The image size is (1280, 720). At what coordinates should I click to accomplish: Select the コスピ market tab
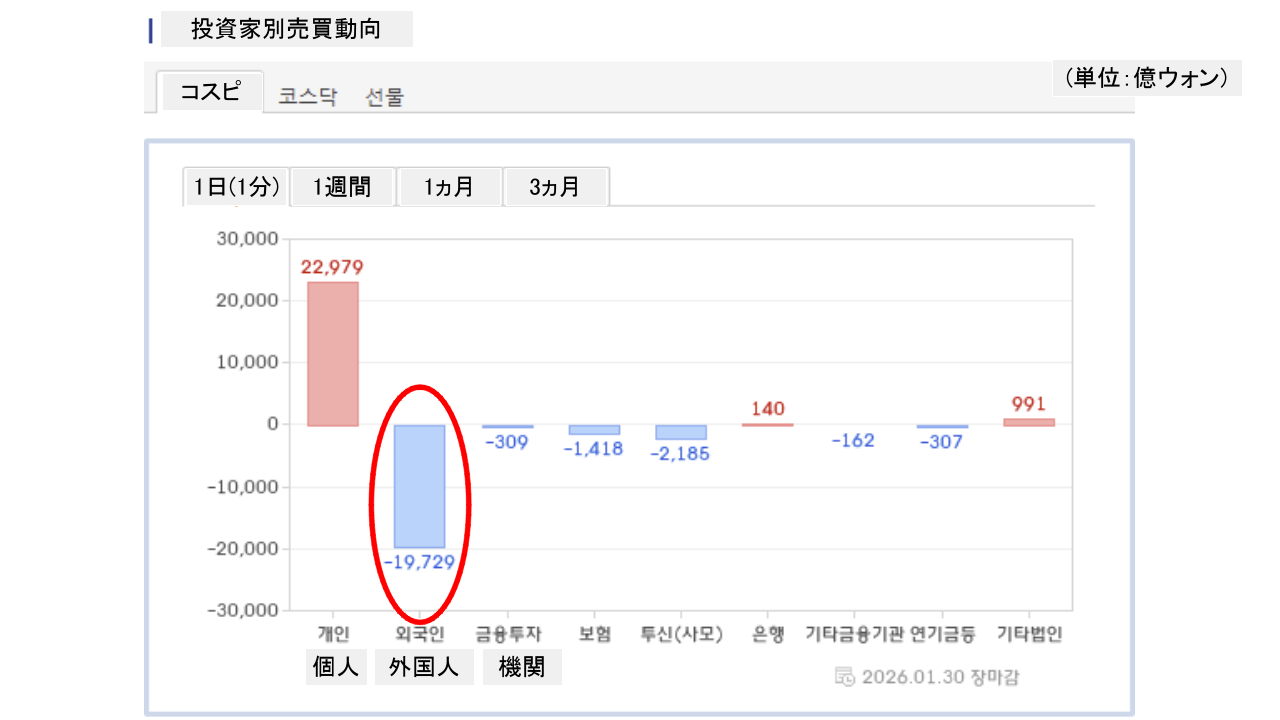click(210, 92)
